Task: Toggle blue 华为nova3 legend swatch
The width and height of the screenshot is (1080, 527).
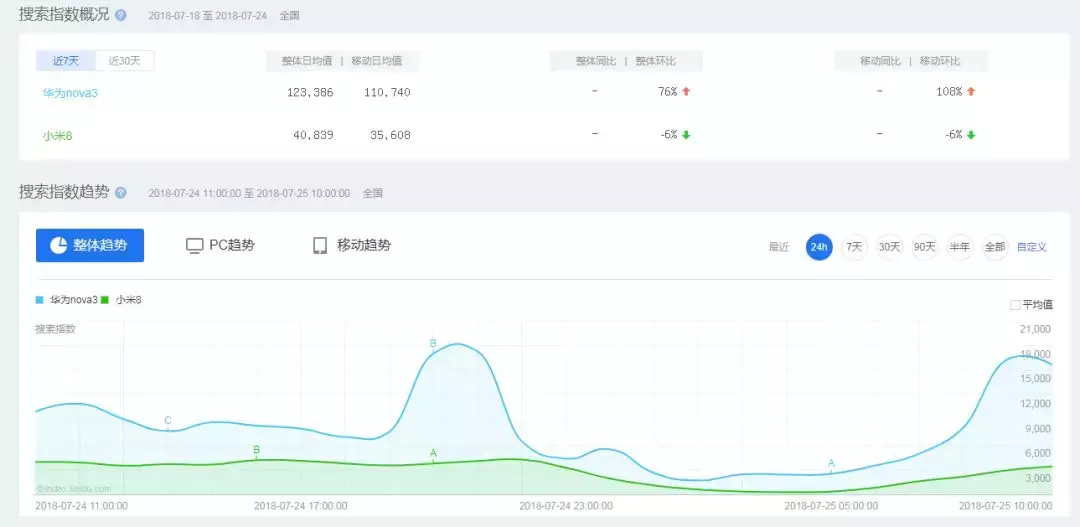Action: (39, 300)
